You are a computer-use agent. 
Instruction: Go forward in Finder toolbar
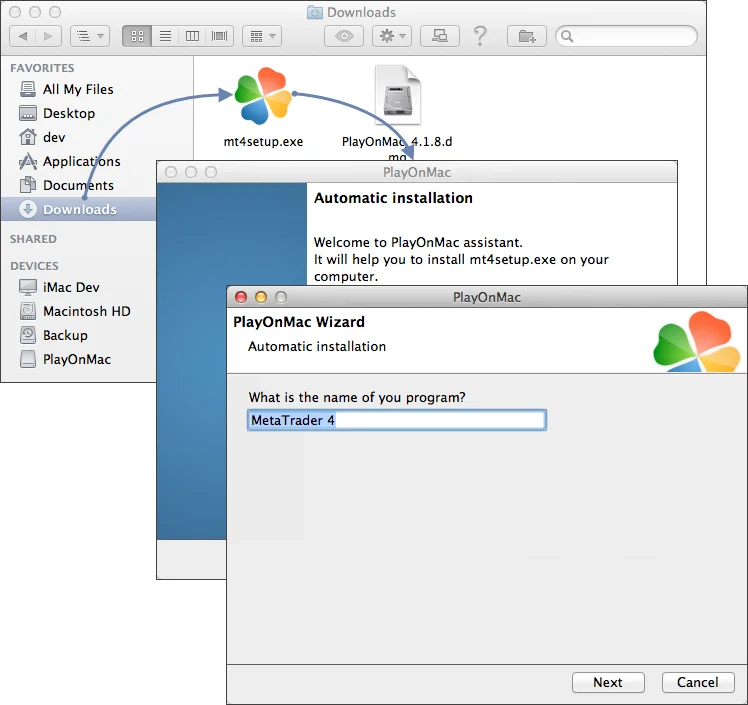(x=48, y=36)
